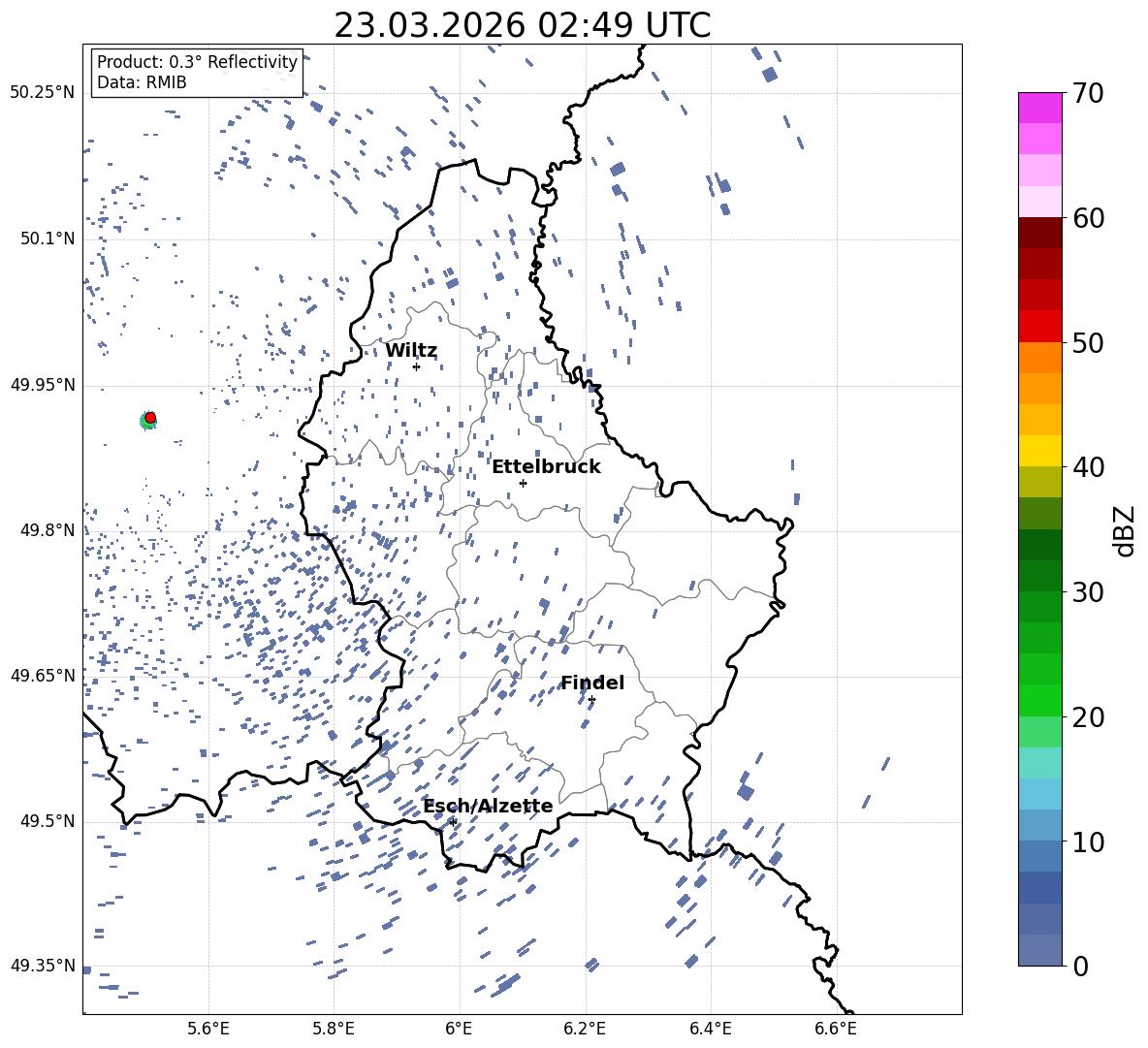Viewport: 1148px width, 1048px height.
Task: Click the 49.8°N latitude label
Action: (48, 530)
